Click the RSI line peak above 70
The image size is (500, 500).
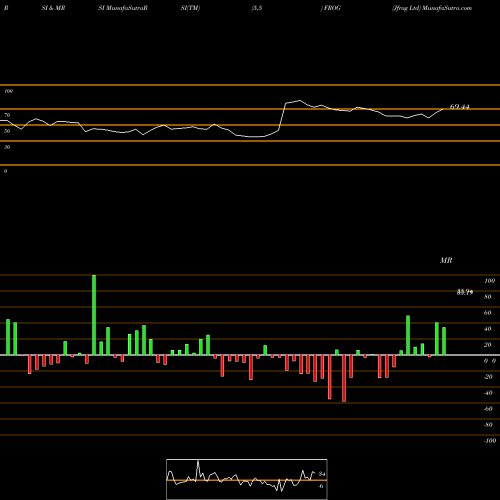click(300, 100)
